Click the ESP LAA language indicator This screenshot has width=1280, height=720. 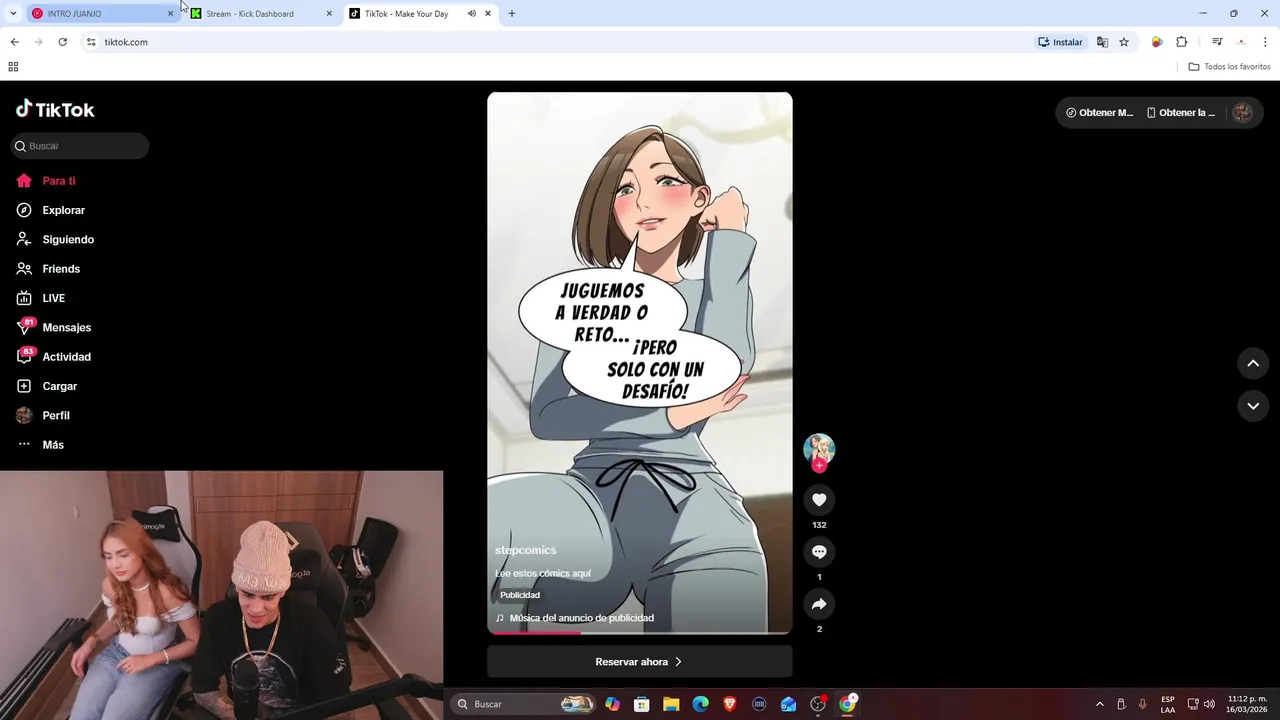[1168, 704]
